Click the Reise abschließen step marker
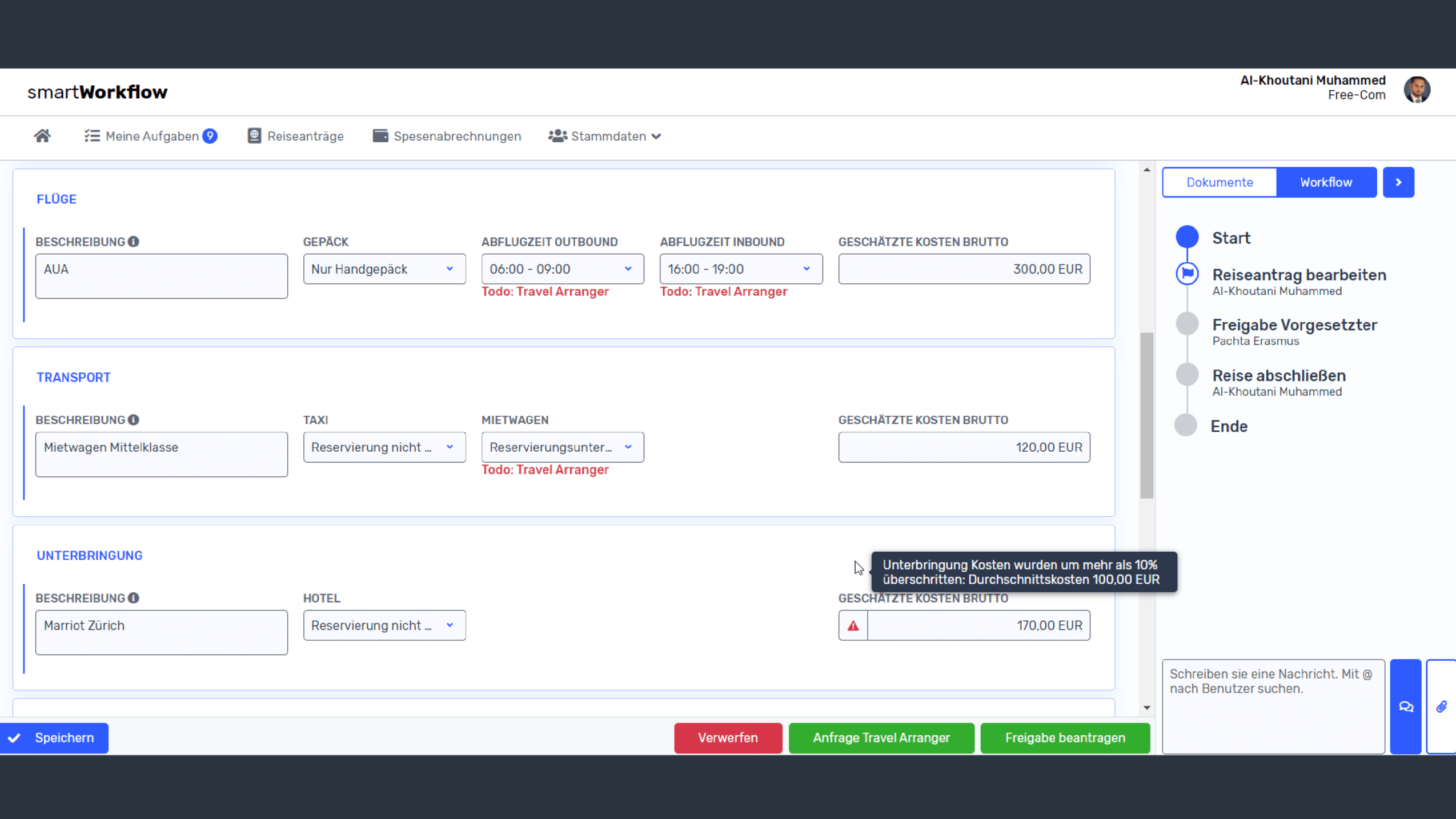The width and height of the screenshot is (1456, 819). [x=1187, y=375]
